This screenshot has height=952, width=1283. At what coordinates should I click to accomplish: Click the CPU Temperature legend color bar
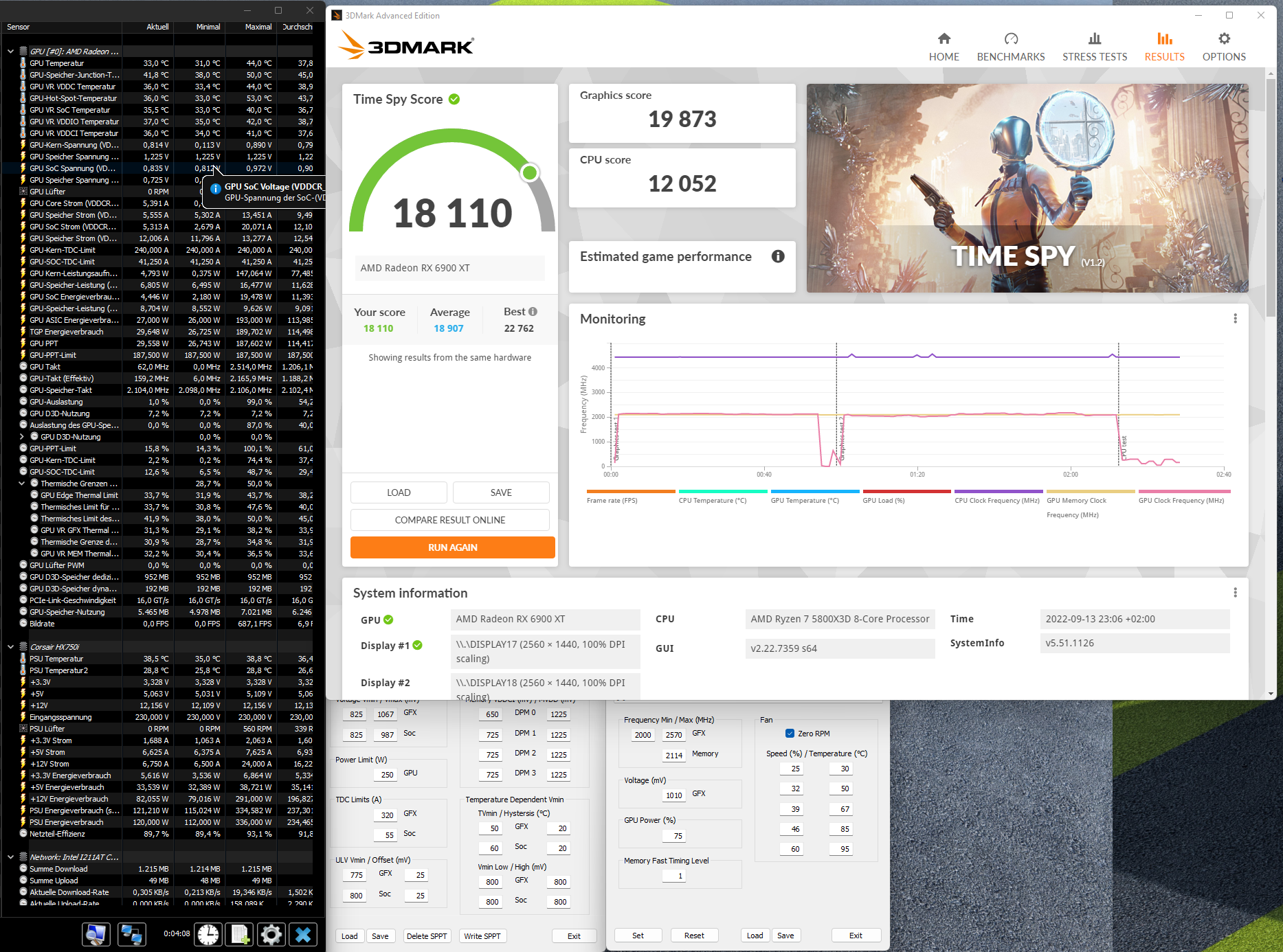(723, 492)
